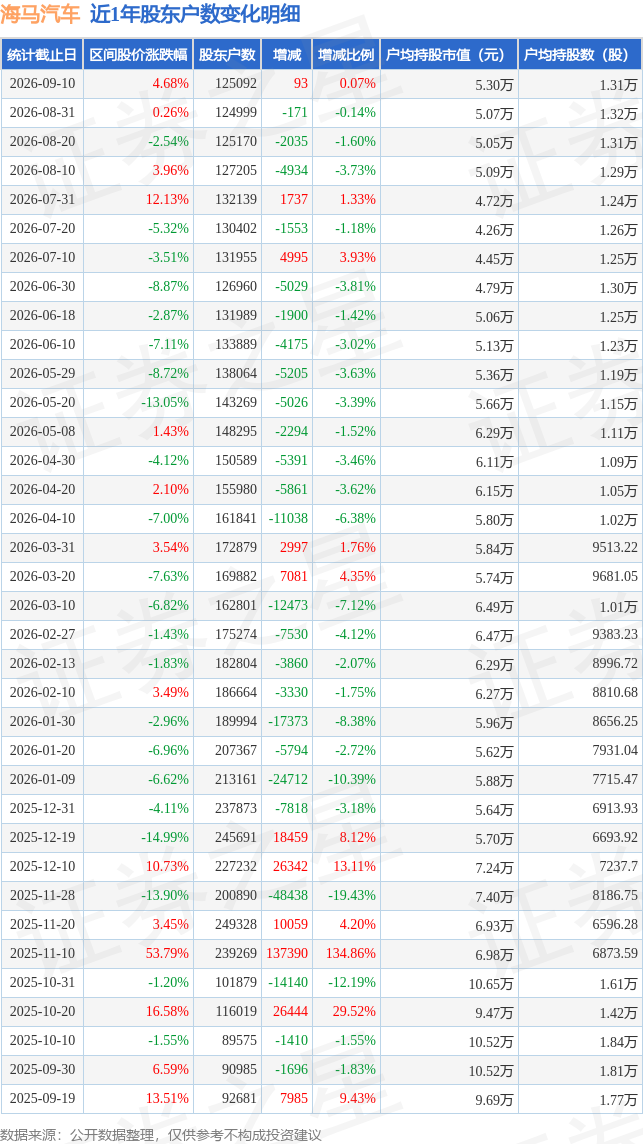Click the 户均持股市值（元） column header

point(448,55)
